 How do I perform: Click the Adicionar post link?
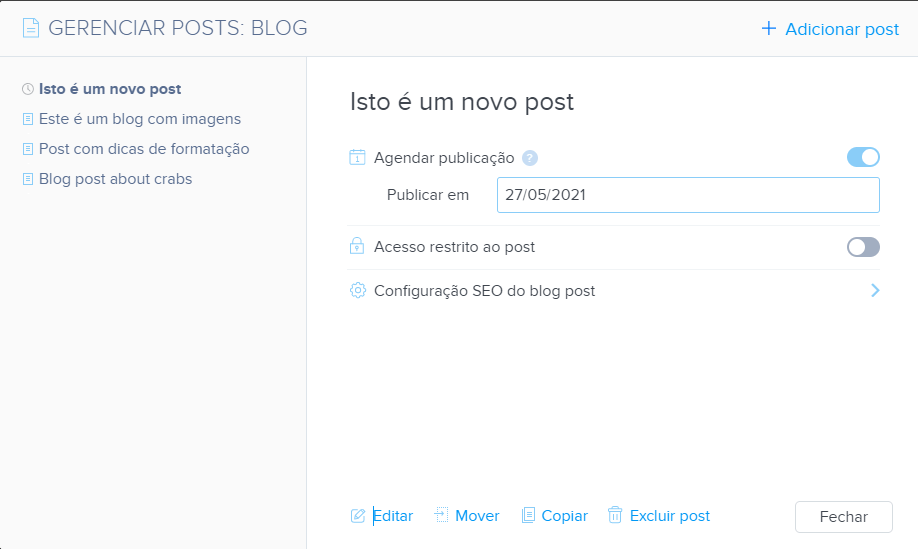pyautogui.click(x=842, y=29)
